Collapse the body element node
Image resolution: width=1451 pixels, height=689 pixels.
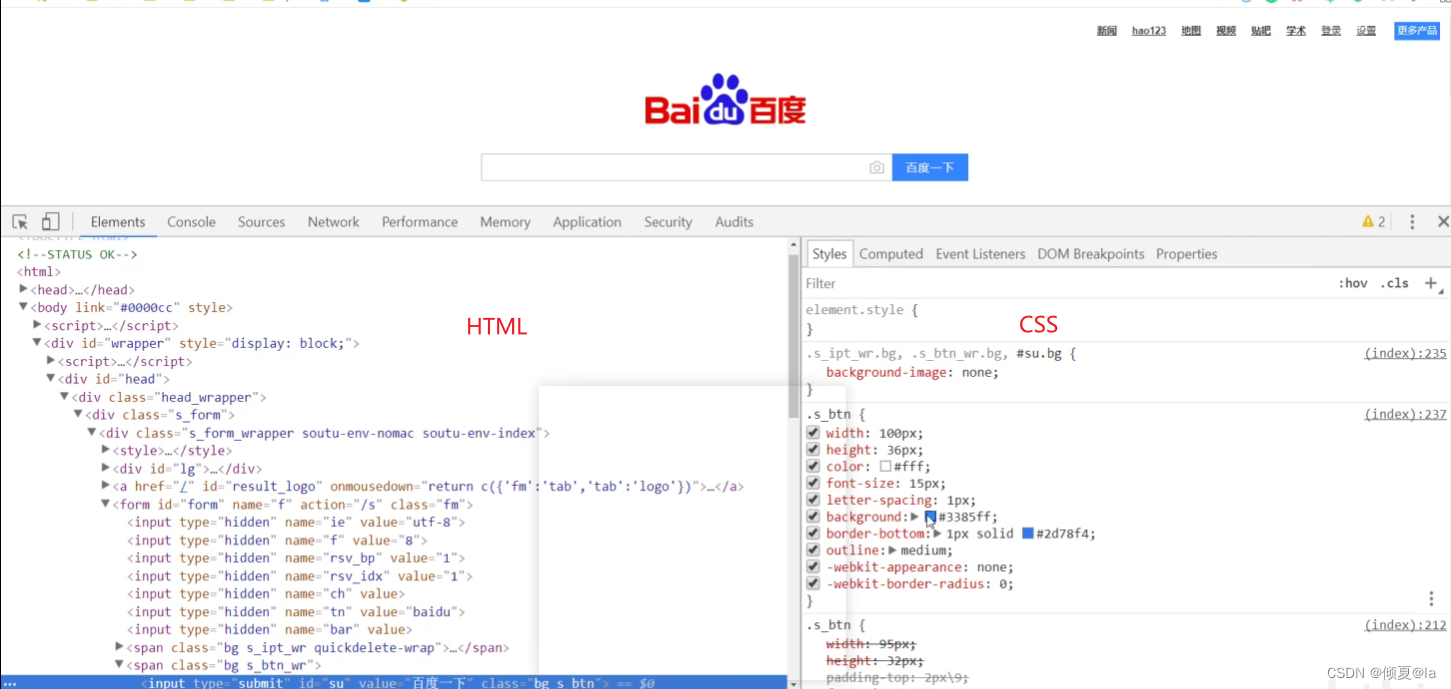pyautogui.click(x=24, y=307)
